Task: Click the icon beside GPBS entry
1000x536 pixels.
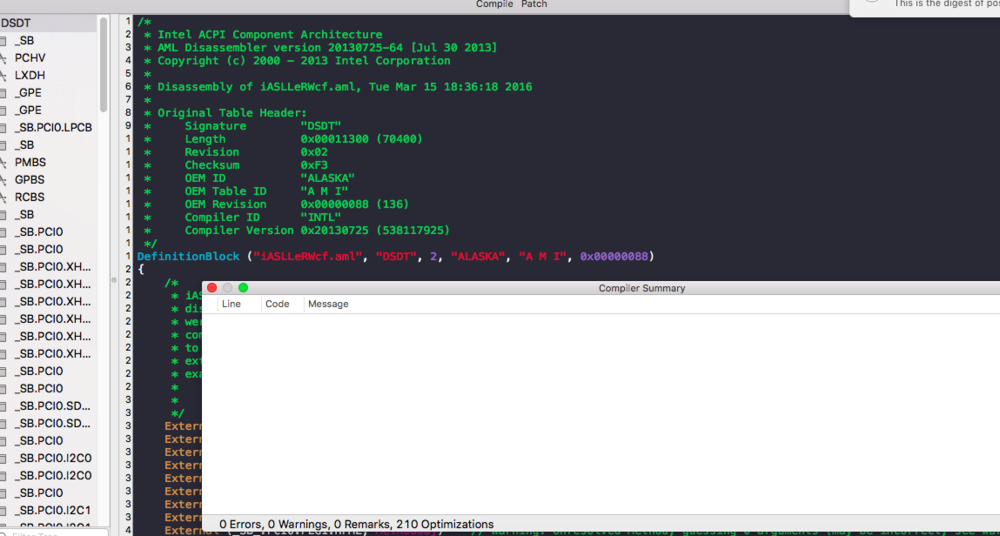Action: (3, 180)
